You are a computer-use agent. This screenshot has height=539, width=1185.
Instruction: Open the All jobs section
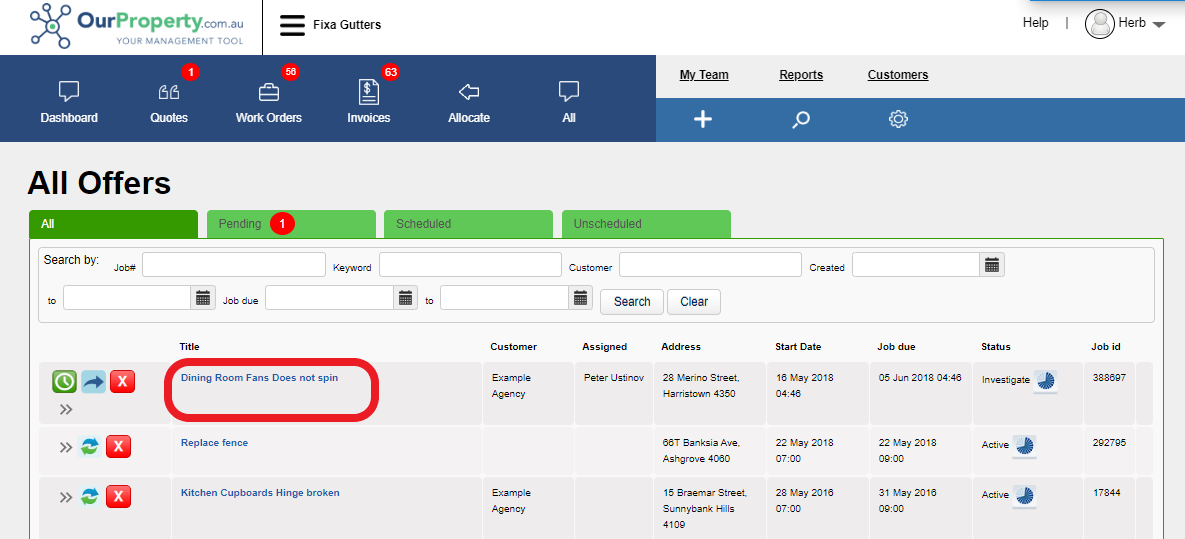(x=568, y=103)
